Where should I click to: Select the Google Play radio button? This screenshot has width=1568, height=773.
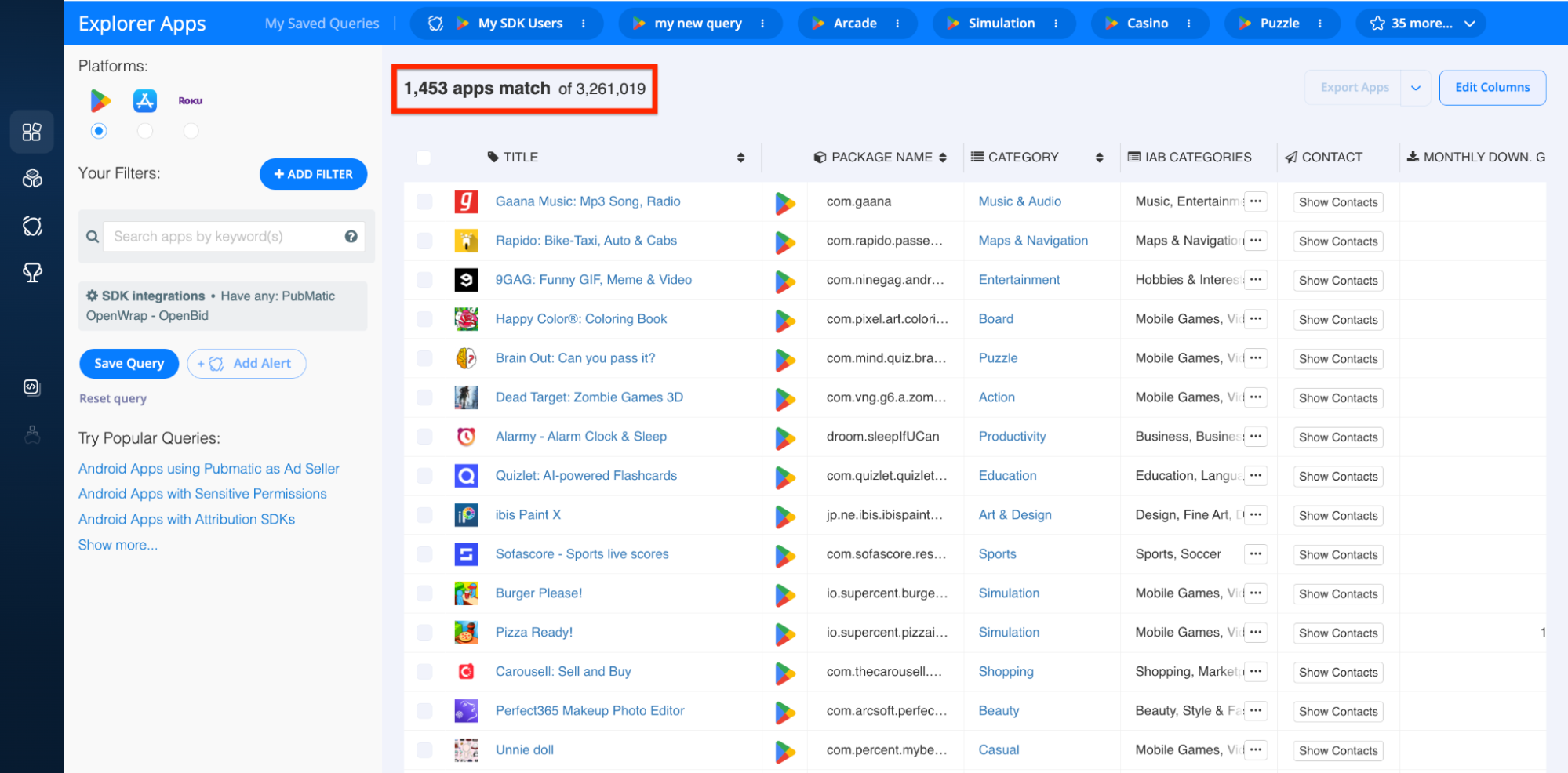(x=99, y=131)
